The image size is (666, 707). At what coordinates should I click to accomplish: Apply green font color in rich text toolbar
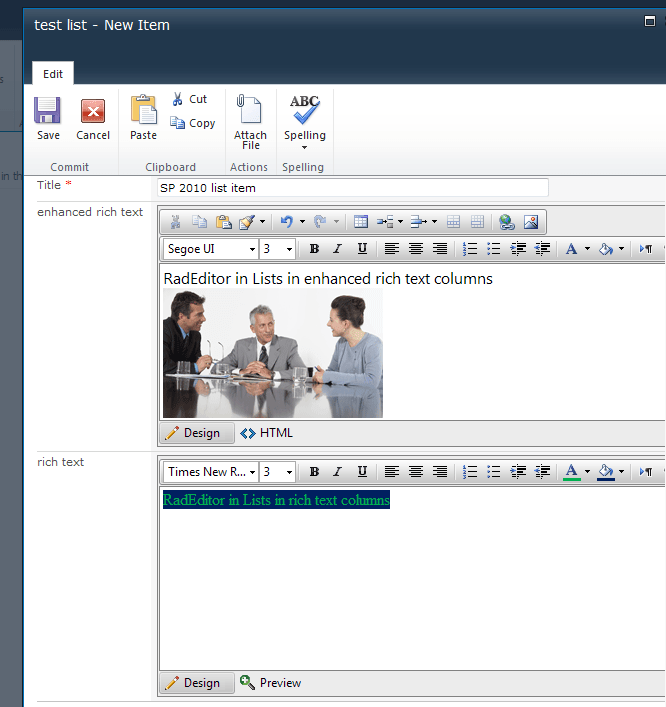tap(572, 472)
